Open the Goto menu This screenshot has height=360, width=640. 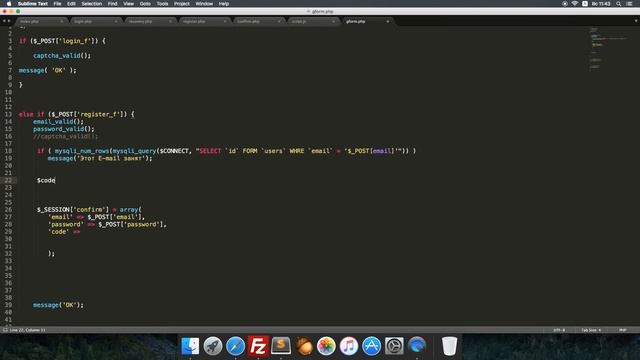[x=145, y=4]
